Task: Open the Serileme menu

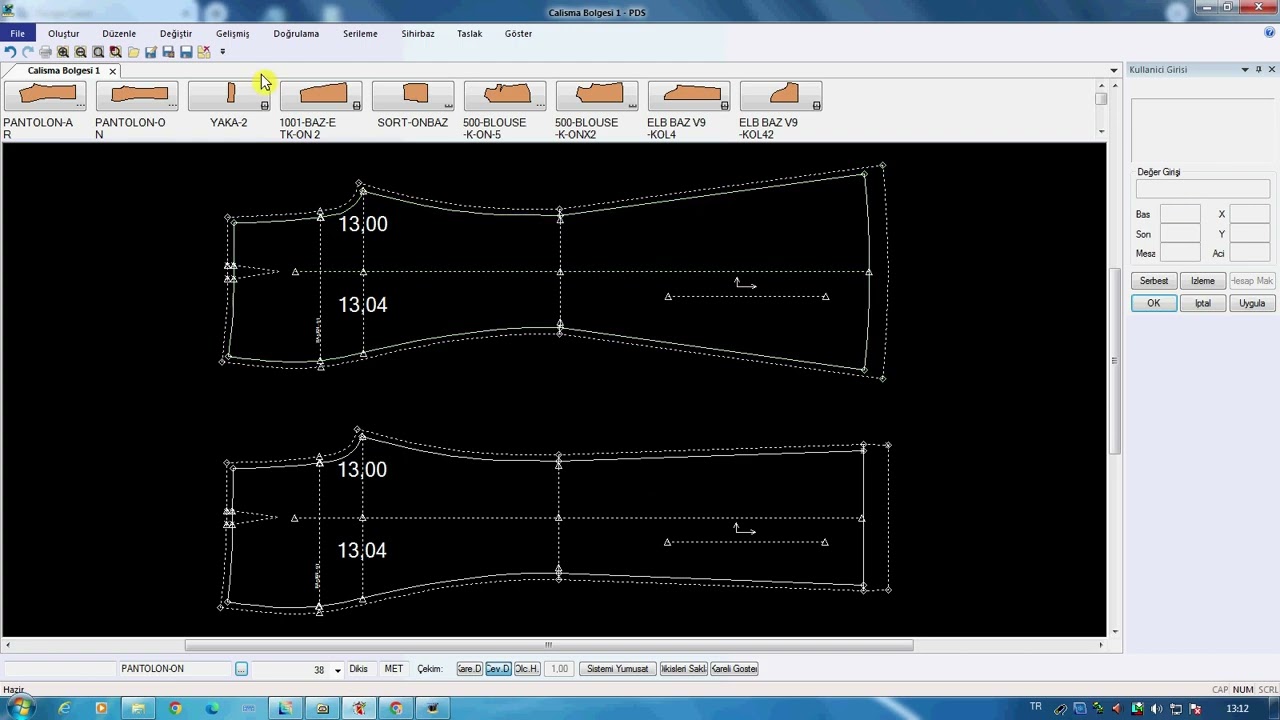Action: (x=360, y=33)
